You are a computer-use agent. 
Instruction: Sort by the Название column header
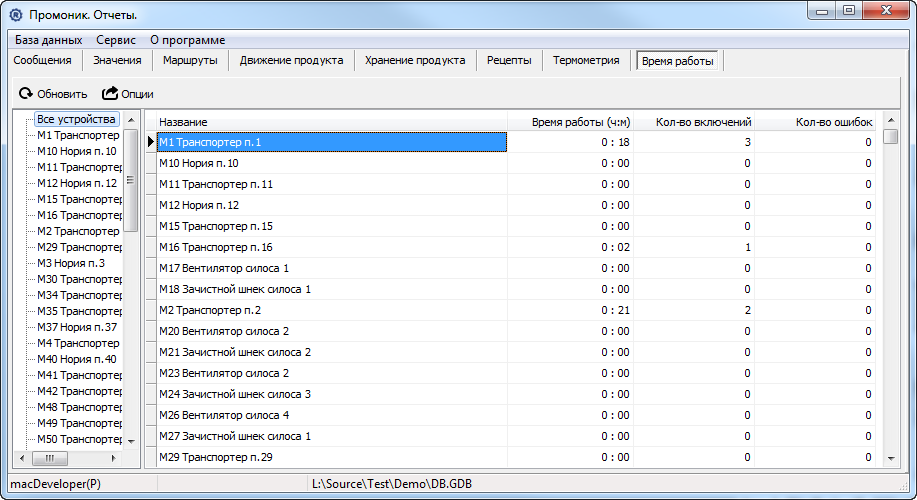(x=332, y=122)
